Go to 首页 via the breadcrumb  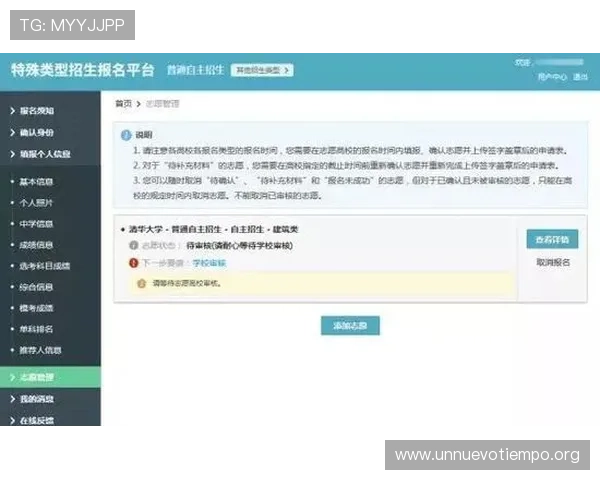(x=124, y=104)
